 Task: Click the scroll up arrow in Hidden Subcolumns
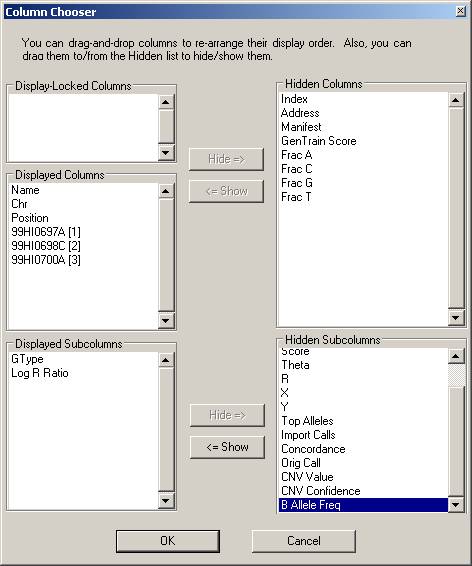pyautogui.click(x=455, y=356)
